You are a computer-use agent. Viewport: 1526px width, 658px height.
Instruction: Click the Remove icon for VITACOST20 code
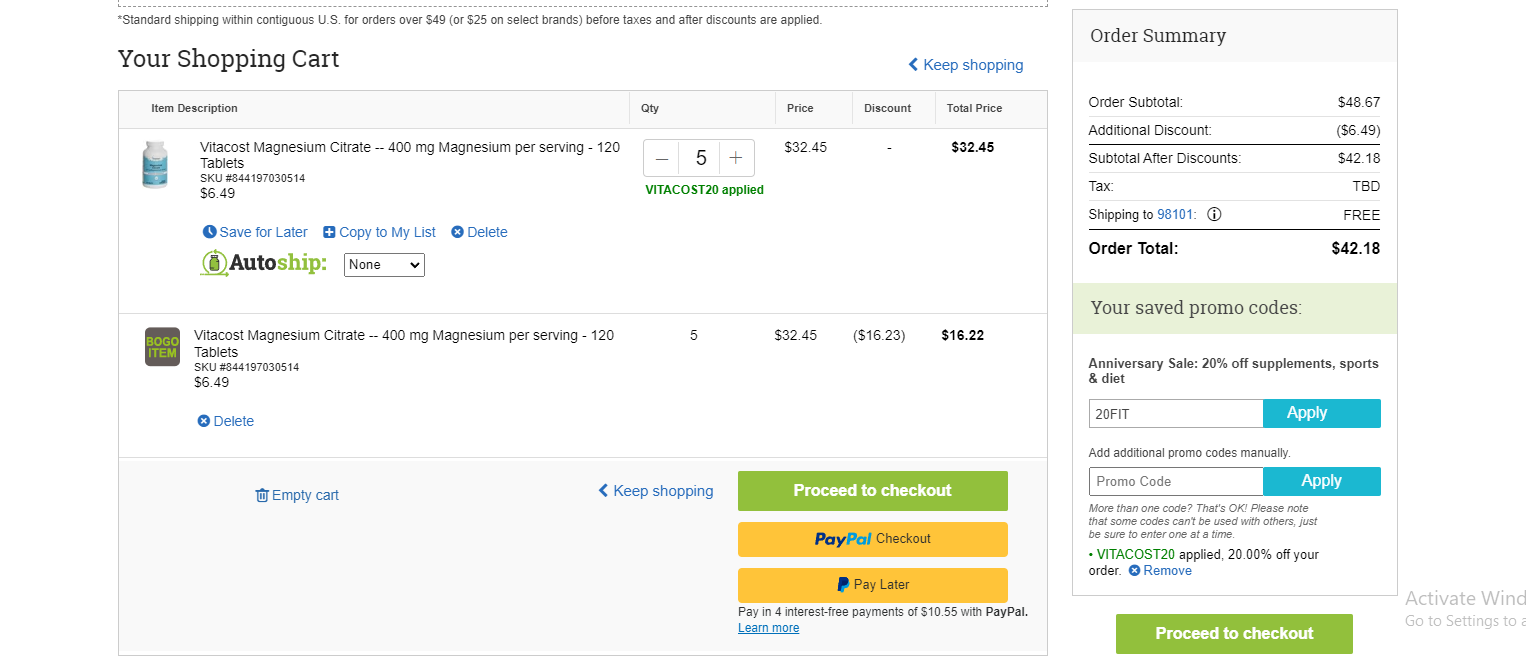click(x=1134, y=571)
